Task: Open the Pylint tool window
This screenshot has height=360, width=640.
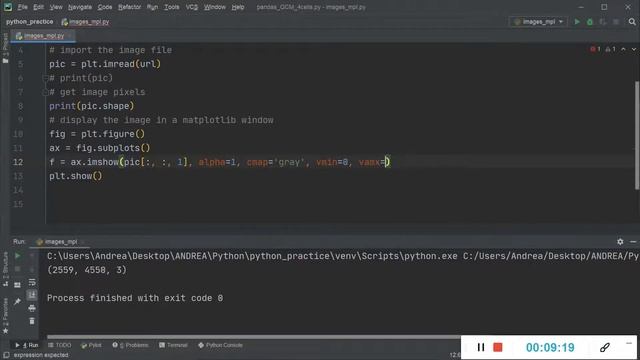Action: pyautogui.click(x=91, y=345)
